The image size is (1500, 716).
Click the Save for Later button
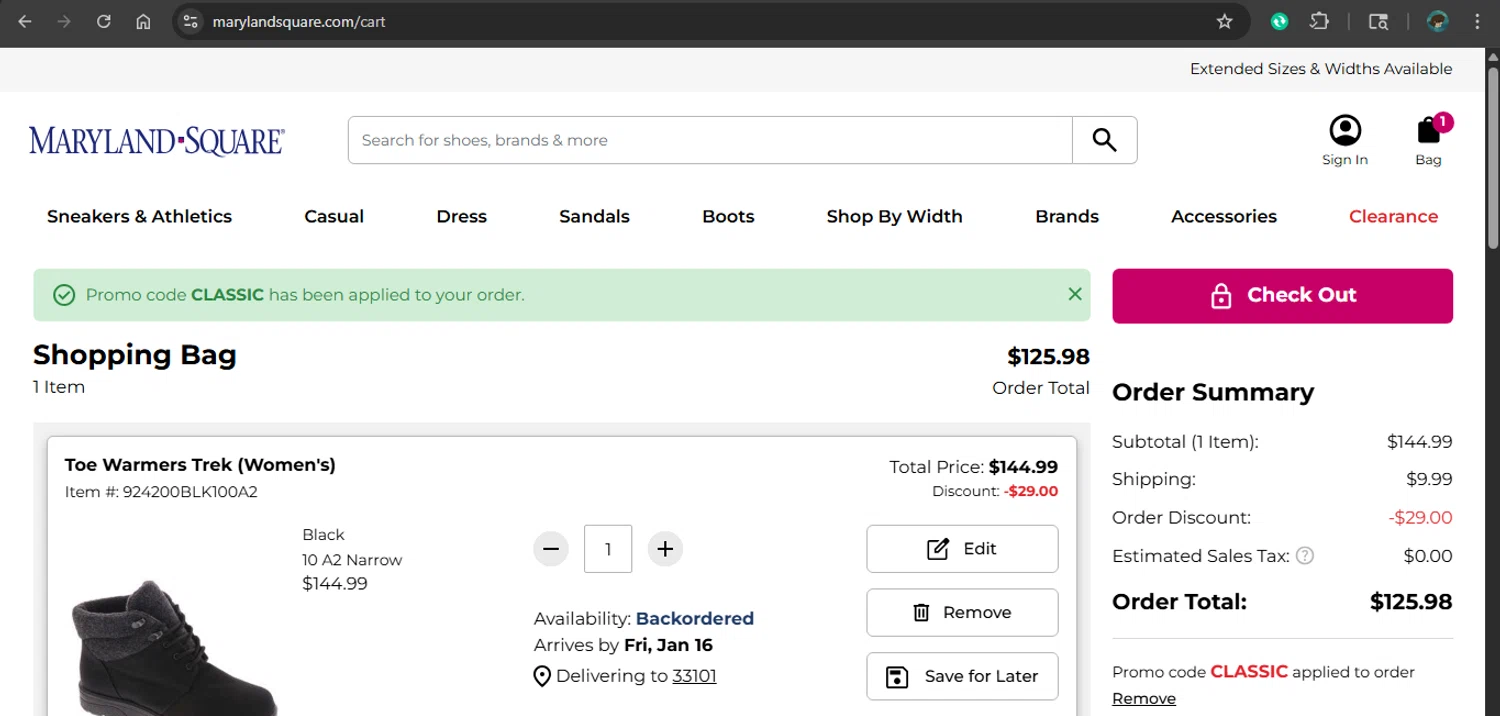point(962,677)
